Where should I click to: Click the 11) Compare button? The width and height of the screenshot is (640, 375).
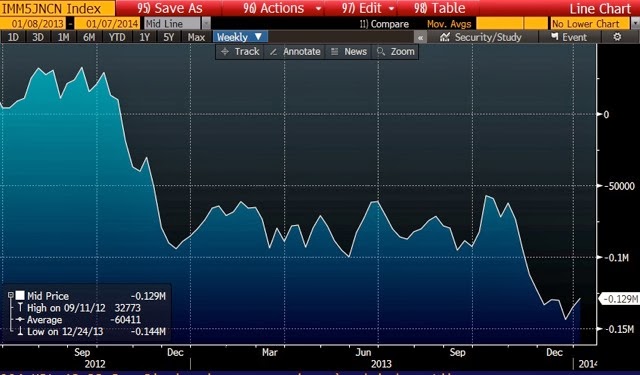(384, 24)
